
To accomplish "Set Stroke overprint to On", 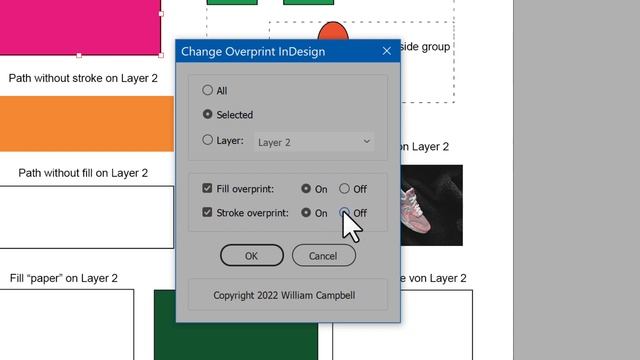I will [x=306, y=212].
